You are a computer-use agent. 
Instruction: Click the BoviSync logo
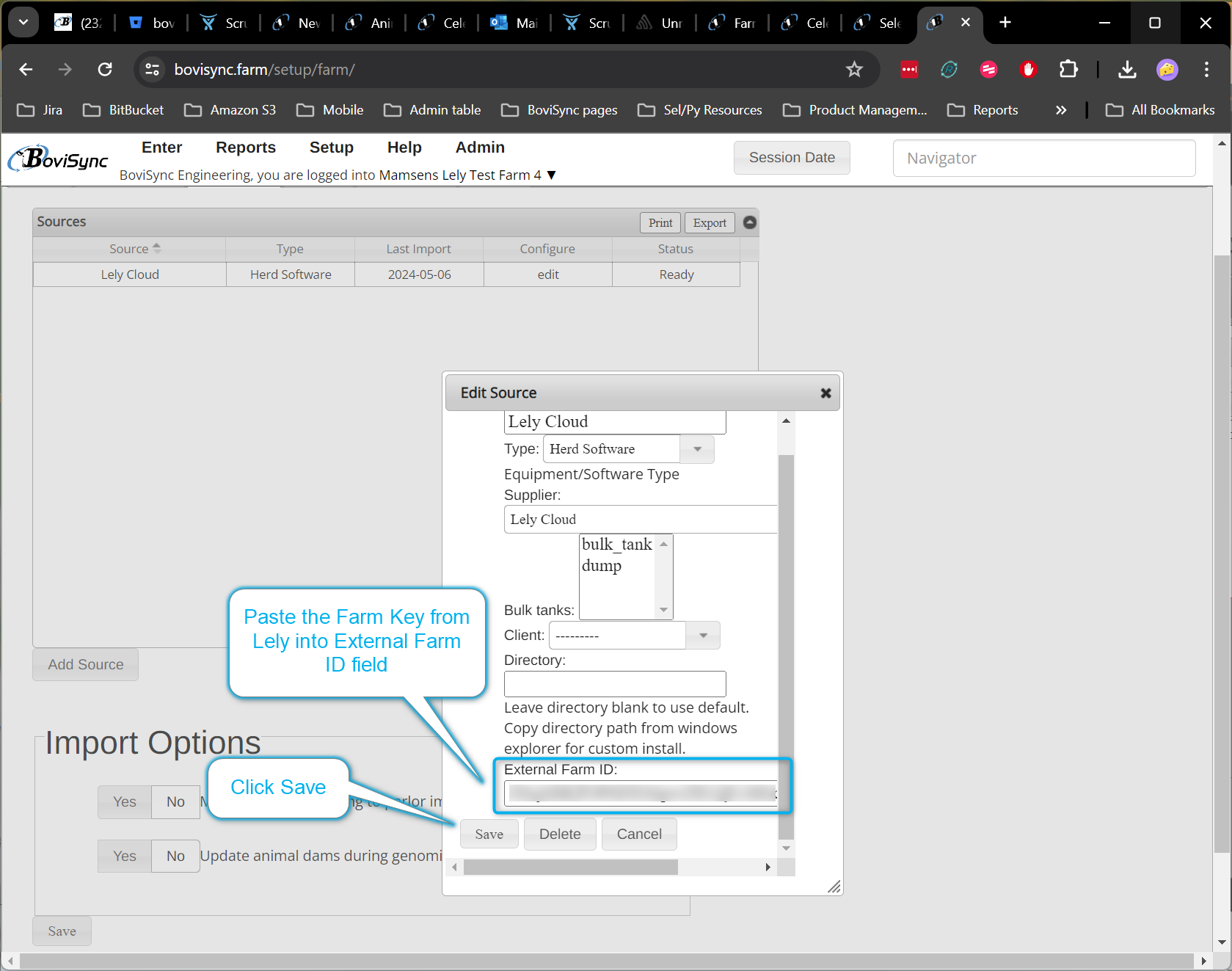point(59,159)
